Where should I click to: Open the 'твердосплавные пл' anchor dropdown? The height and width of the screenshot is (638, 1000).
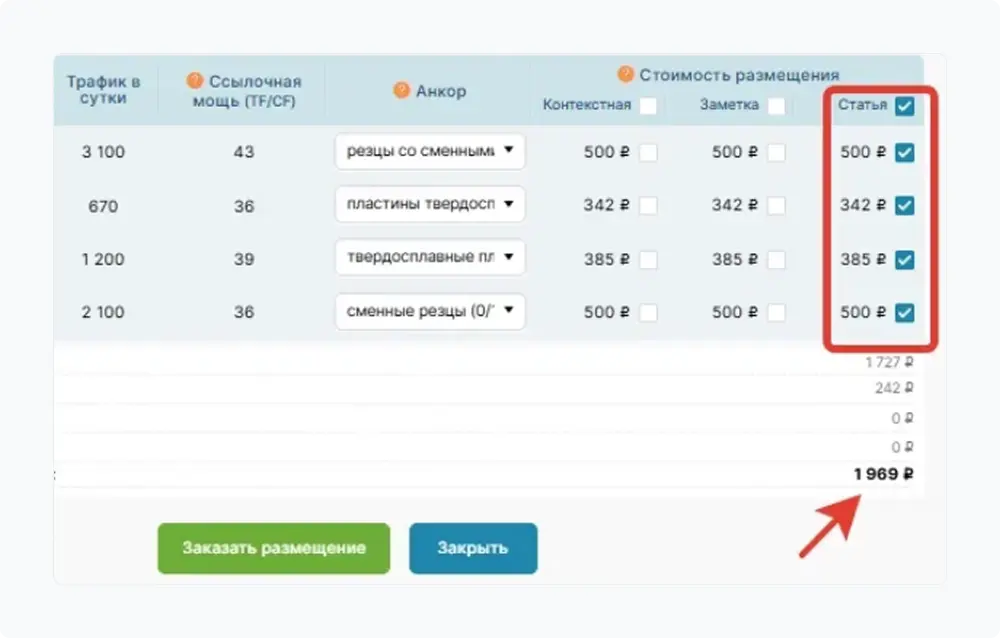(430, 258)
